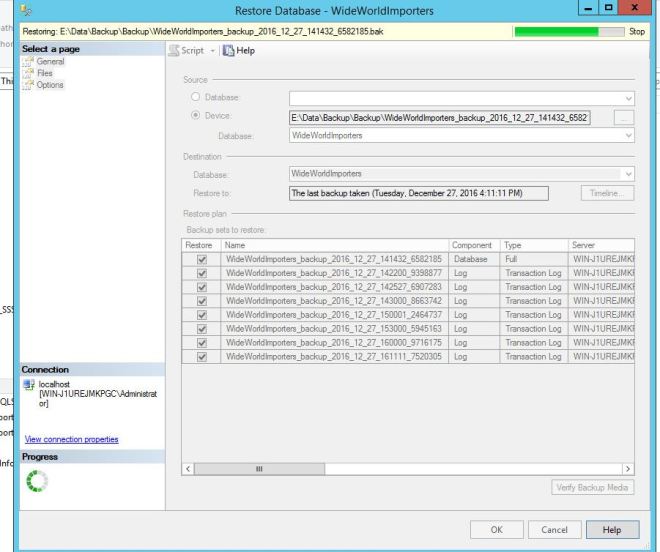This screenshot has height=552, width=660.
Task: Click the Device browse ellipsis button
Action: click(624, 118)
